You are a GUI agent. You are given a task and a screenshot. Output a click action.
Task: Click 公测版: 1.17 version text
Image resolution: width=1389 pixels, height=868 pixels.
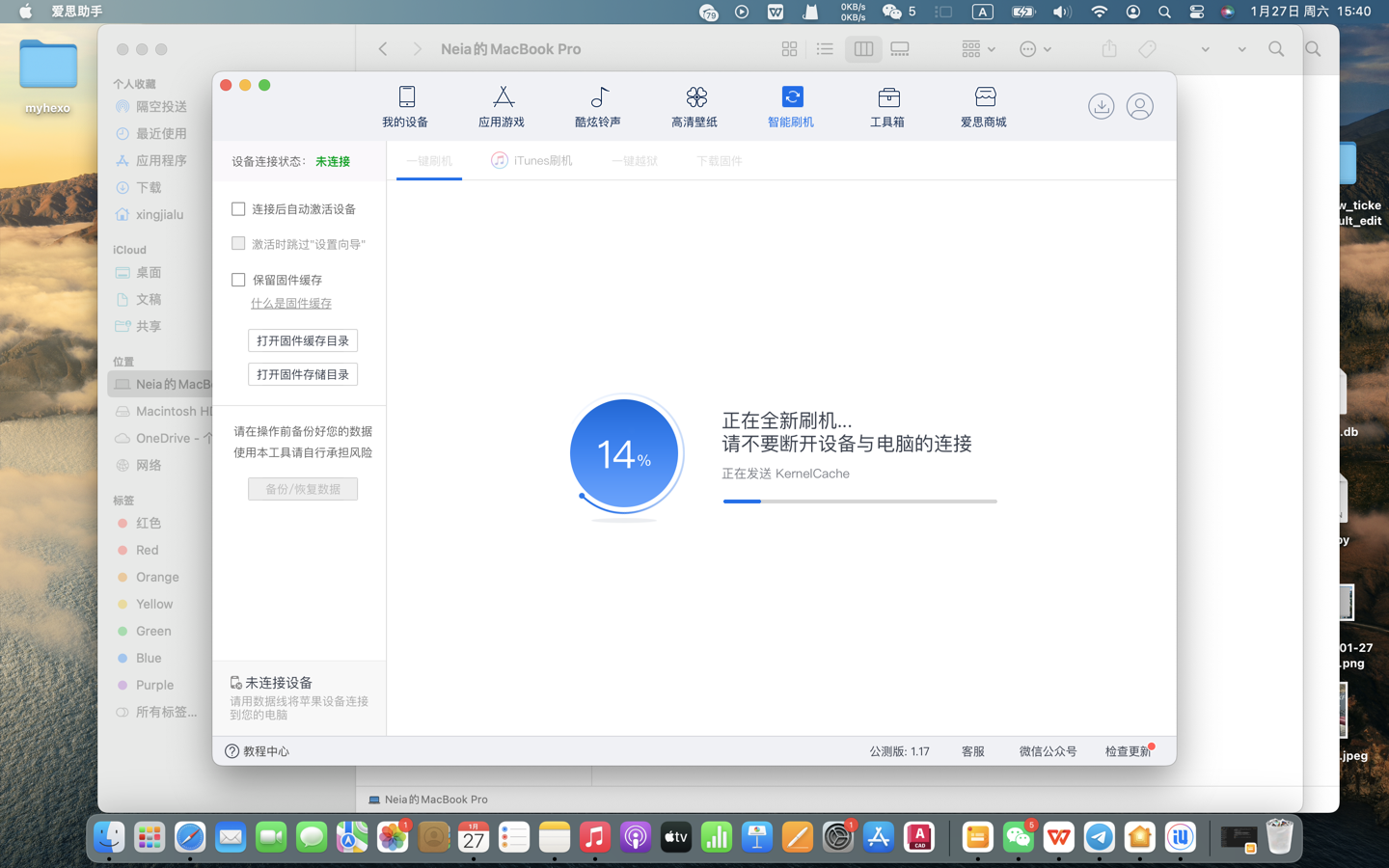[900, 751]
